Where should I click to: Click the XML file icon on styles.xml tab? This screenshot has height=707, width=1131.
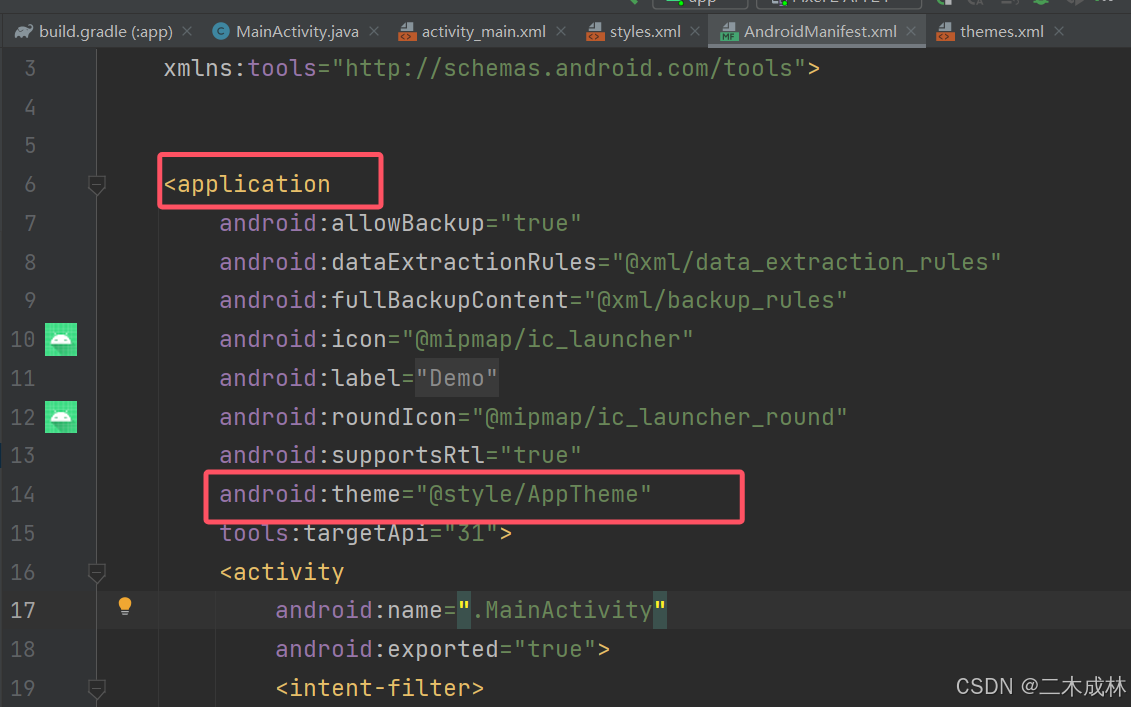pos(595,32)
